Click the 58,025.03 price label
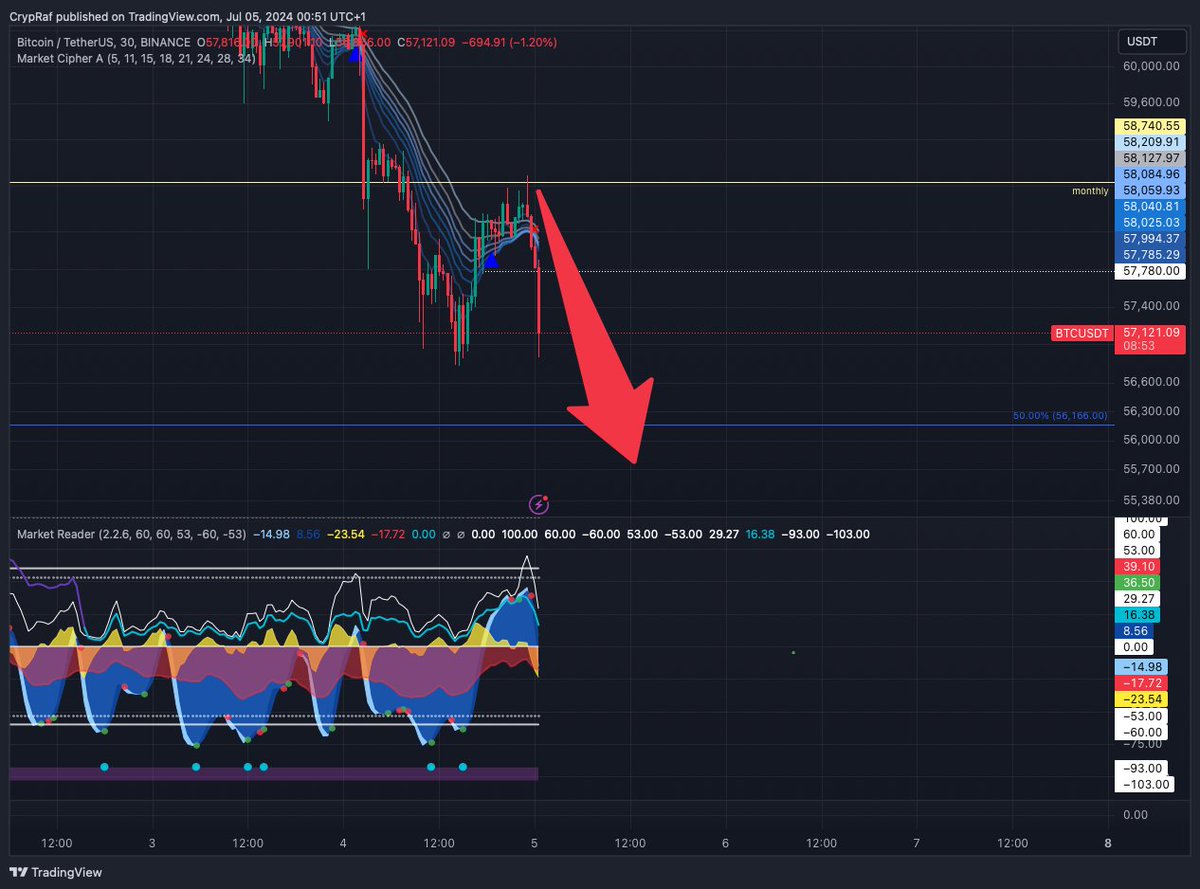Screen dimensions: 1200x889 tap(1152, 222)
